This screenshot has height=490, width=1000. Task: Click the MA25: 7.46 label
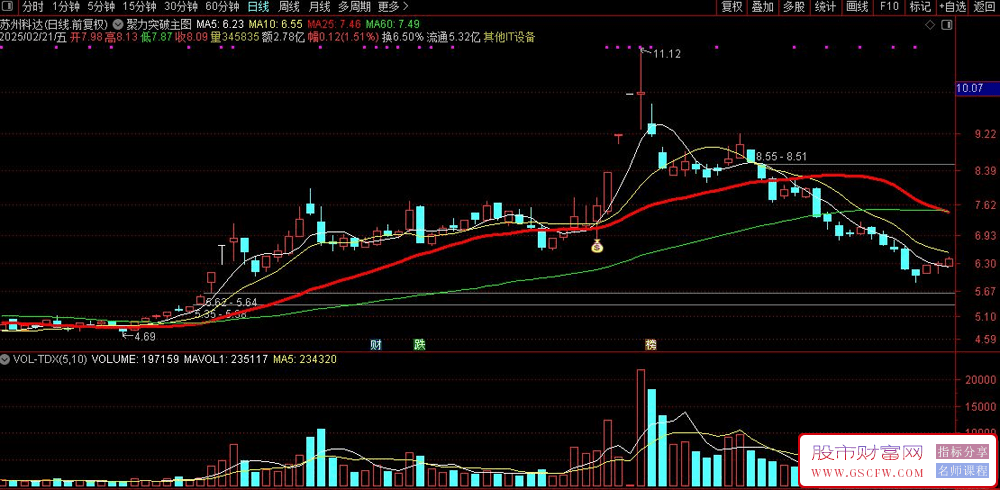click(332, 24)
